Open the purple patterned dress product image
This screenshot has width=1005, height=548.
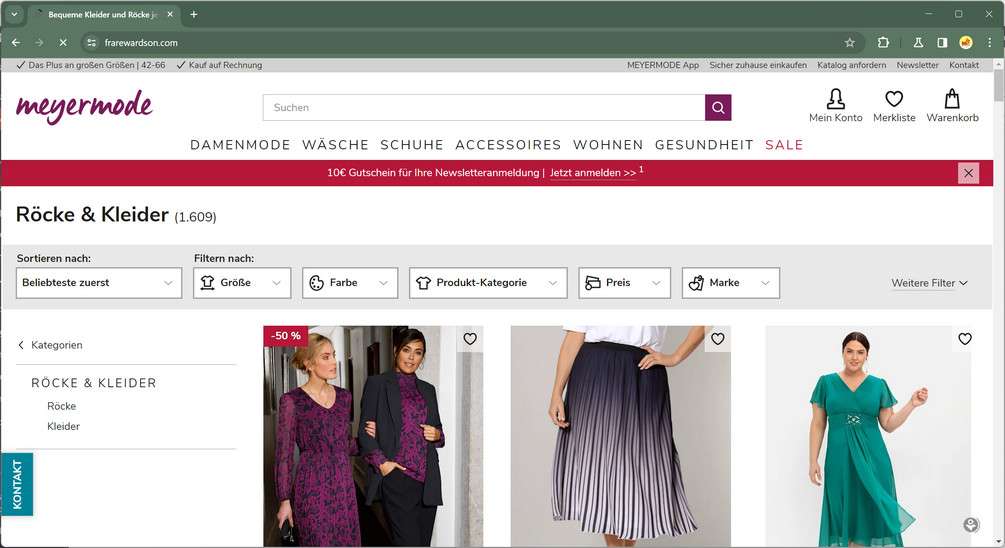pyautogui.click(x=373, y=436)
